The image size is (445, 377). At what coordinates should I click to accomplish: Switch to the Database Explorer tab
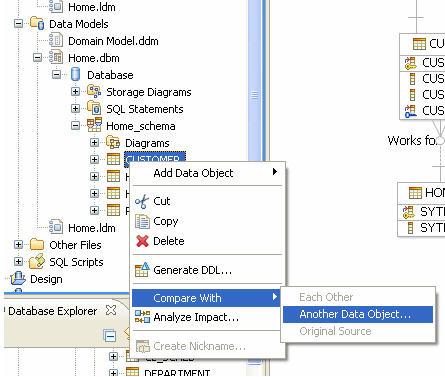(x=53, y=311)
